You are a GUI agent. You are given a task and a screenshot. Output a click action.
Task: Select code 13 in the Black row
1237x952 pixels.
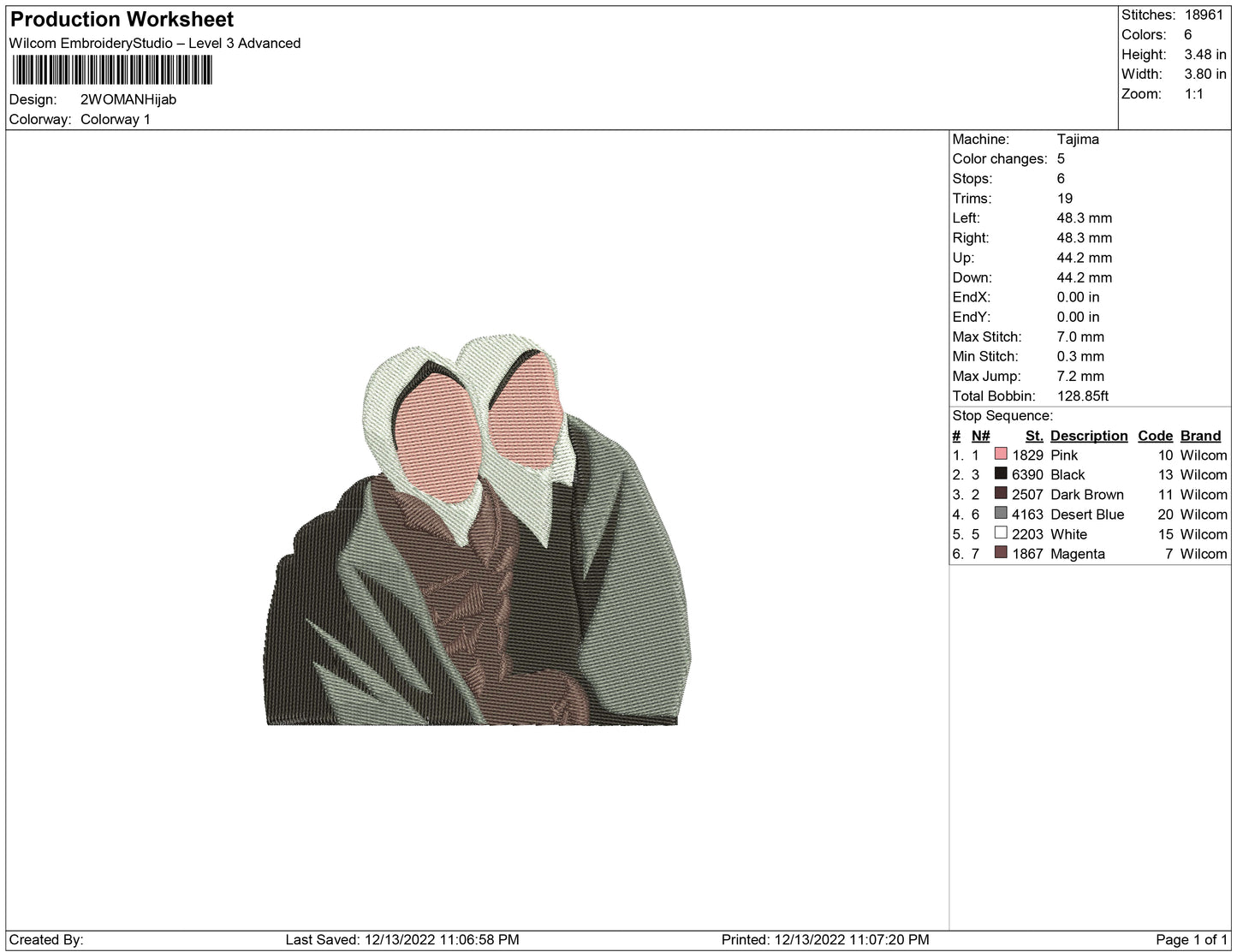tap(1165, 474)
